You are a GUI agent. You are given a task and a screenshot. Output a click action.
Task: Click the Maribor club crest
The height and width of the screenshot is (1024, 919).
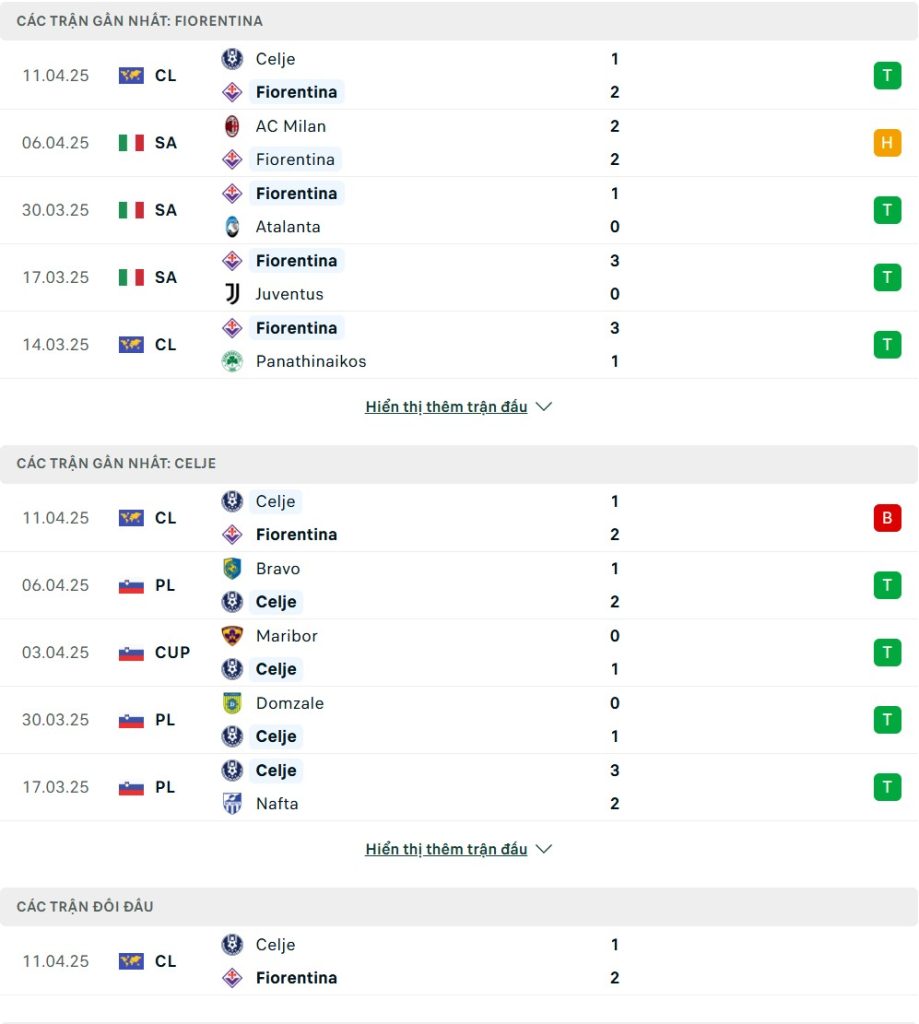232,635
